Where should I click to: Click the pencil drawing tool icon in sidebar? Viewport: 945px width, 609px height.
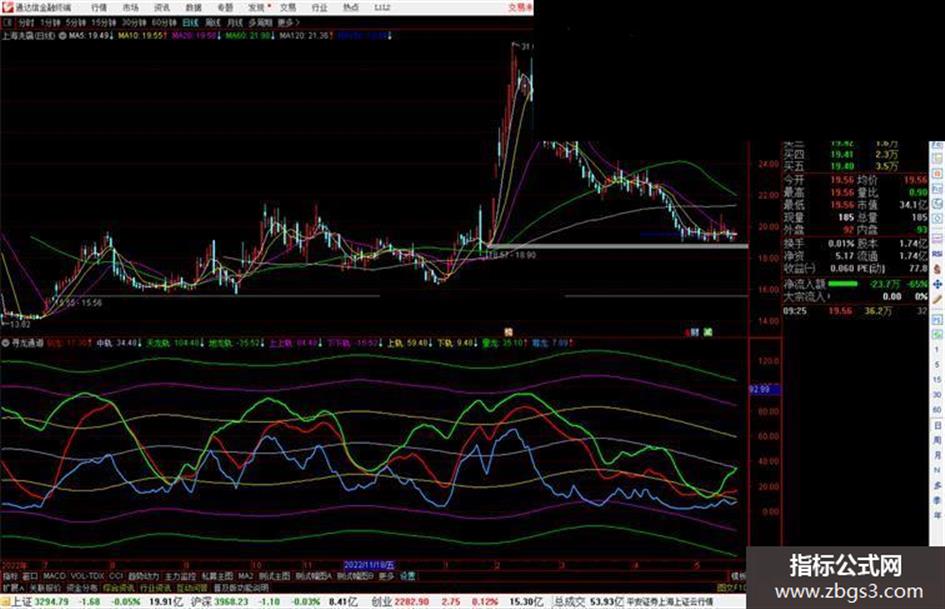point(937,299)
